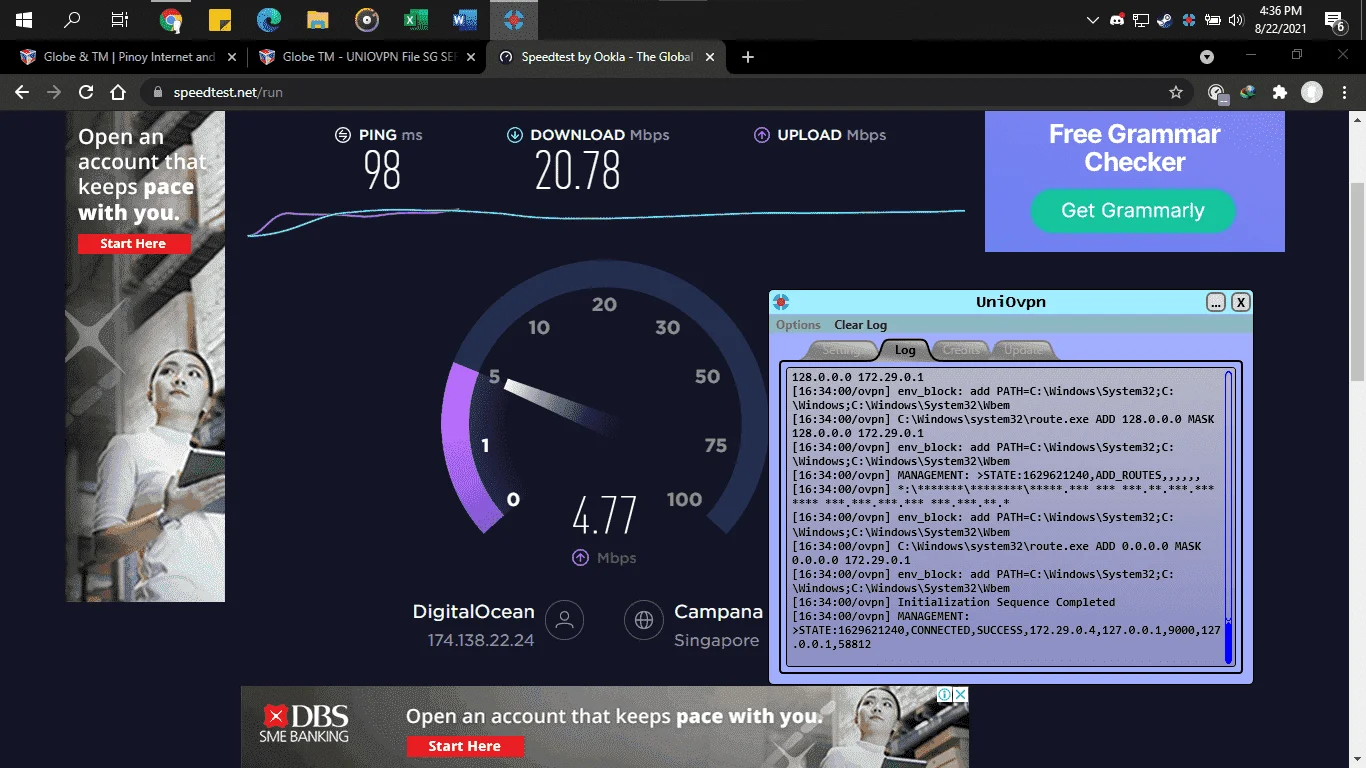Open Chrome's three-dot menu
This screenshot has width=1366, height=768.
click(1345, 92)
